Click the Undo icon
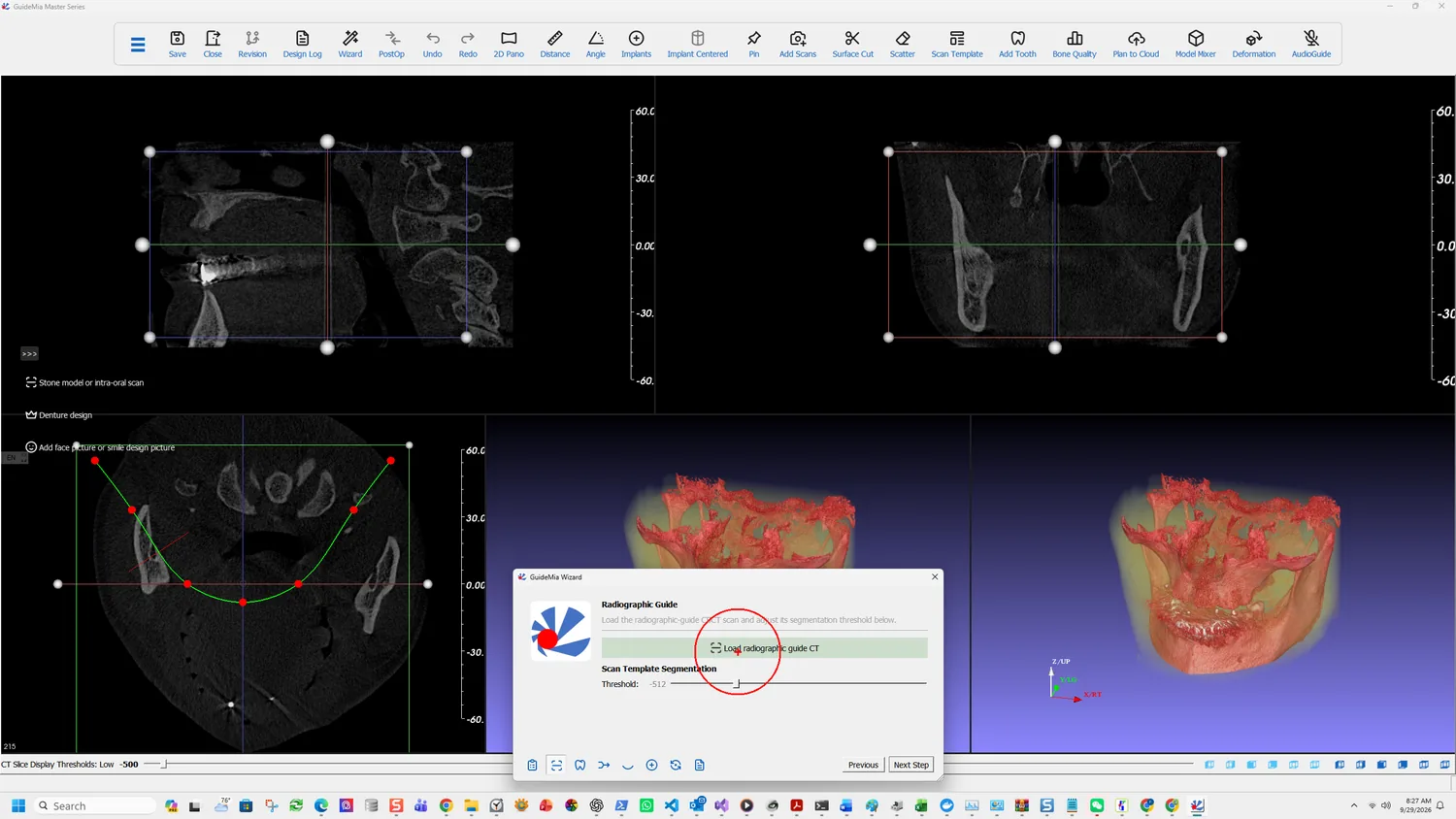Viewport: 1456px width, 819px height. point(433,44)
